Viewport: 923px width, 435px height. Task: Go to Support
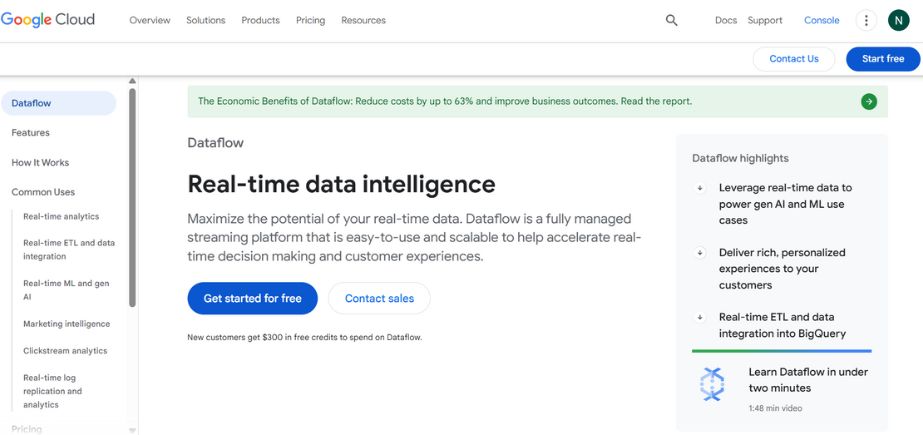click(765, 20)
